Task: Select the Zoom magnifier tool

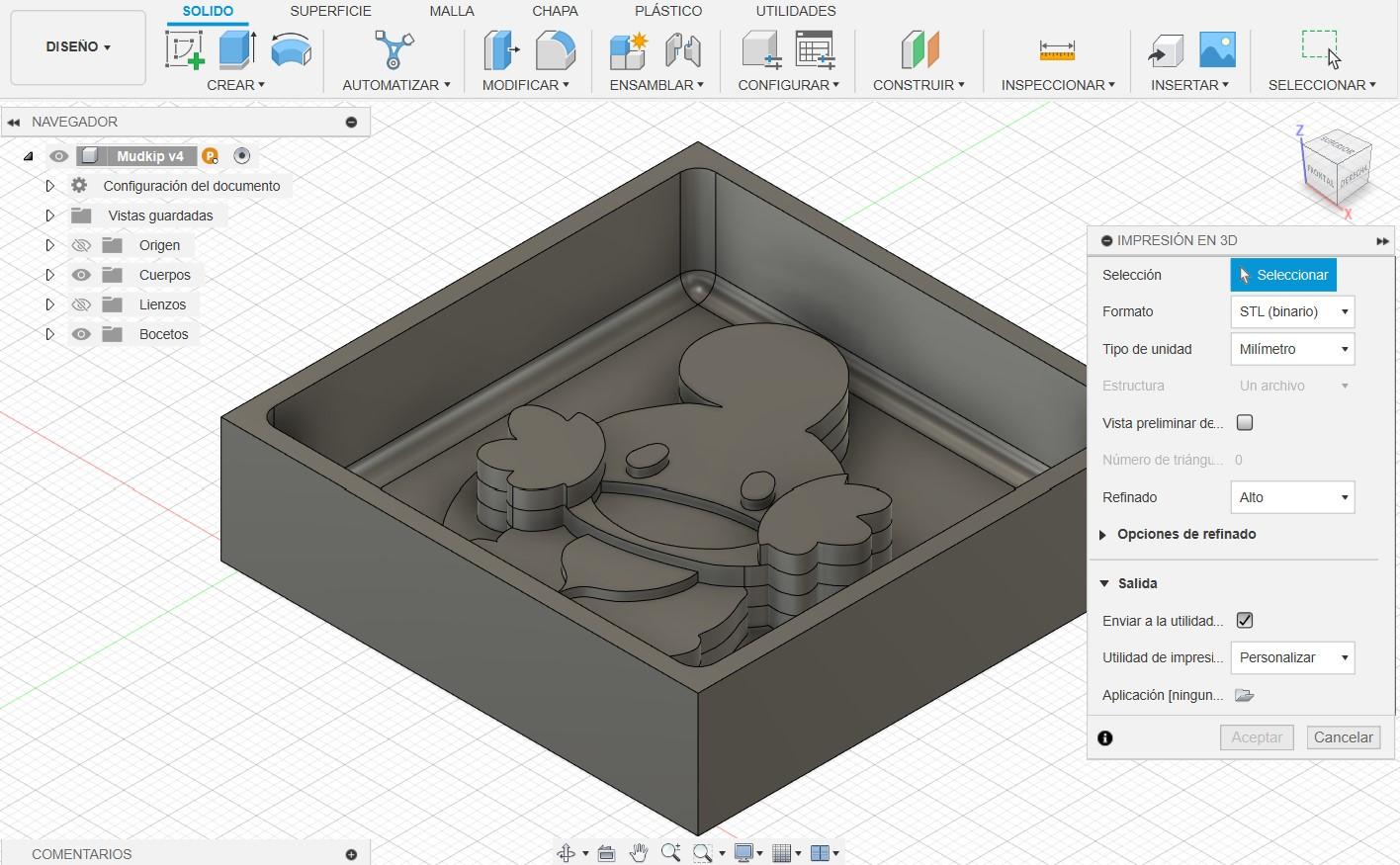Action: (670, 853)
